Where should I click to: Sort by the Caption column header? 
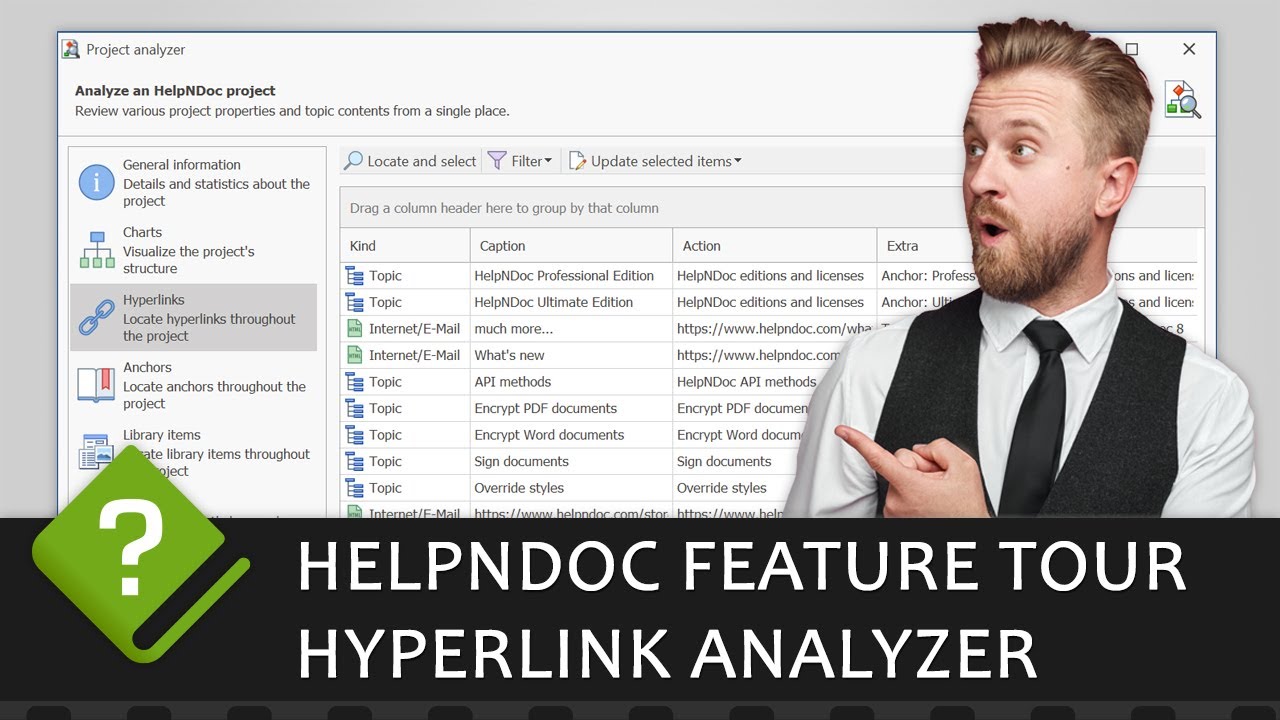click(572, 246)
